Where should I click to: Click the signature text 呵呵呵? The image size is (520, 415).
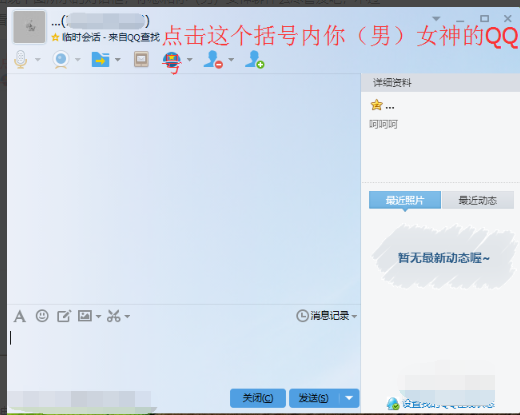[383, 124]
